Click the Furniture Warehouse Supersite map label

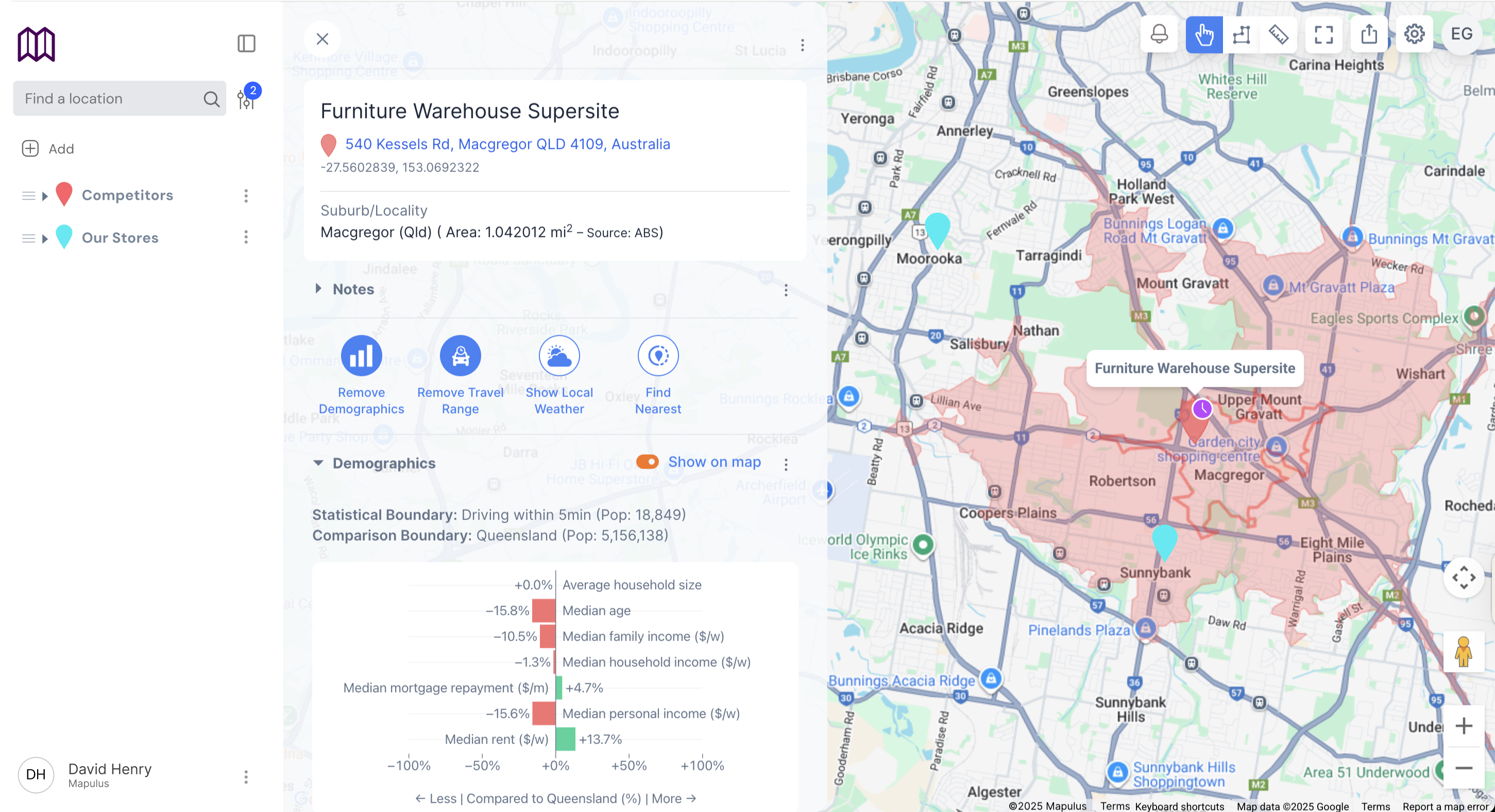pos(1194,368)
